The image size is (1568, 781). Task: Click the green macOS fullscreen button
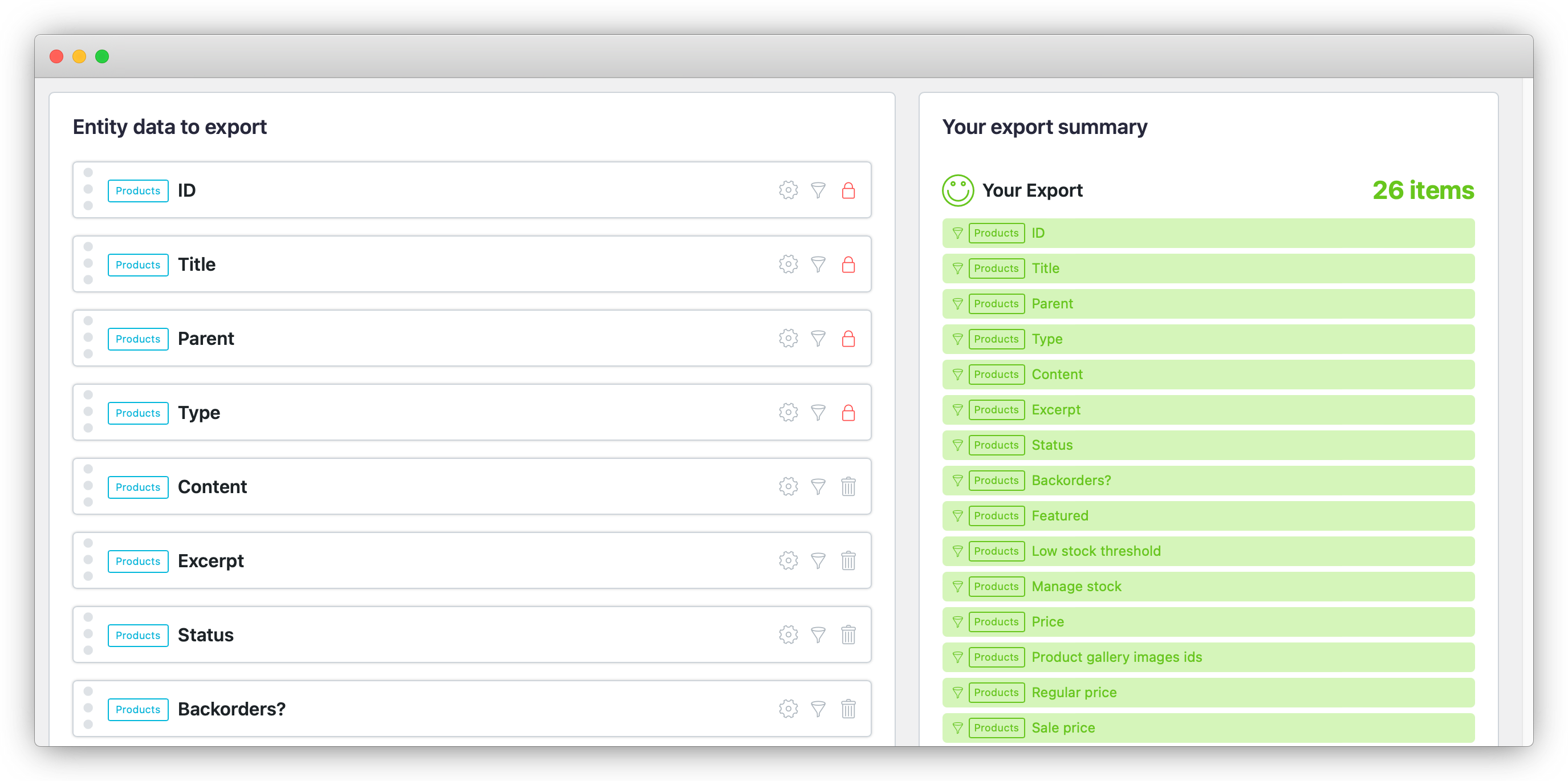click(102, 56)
